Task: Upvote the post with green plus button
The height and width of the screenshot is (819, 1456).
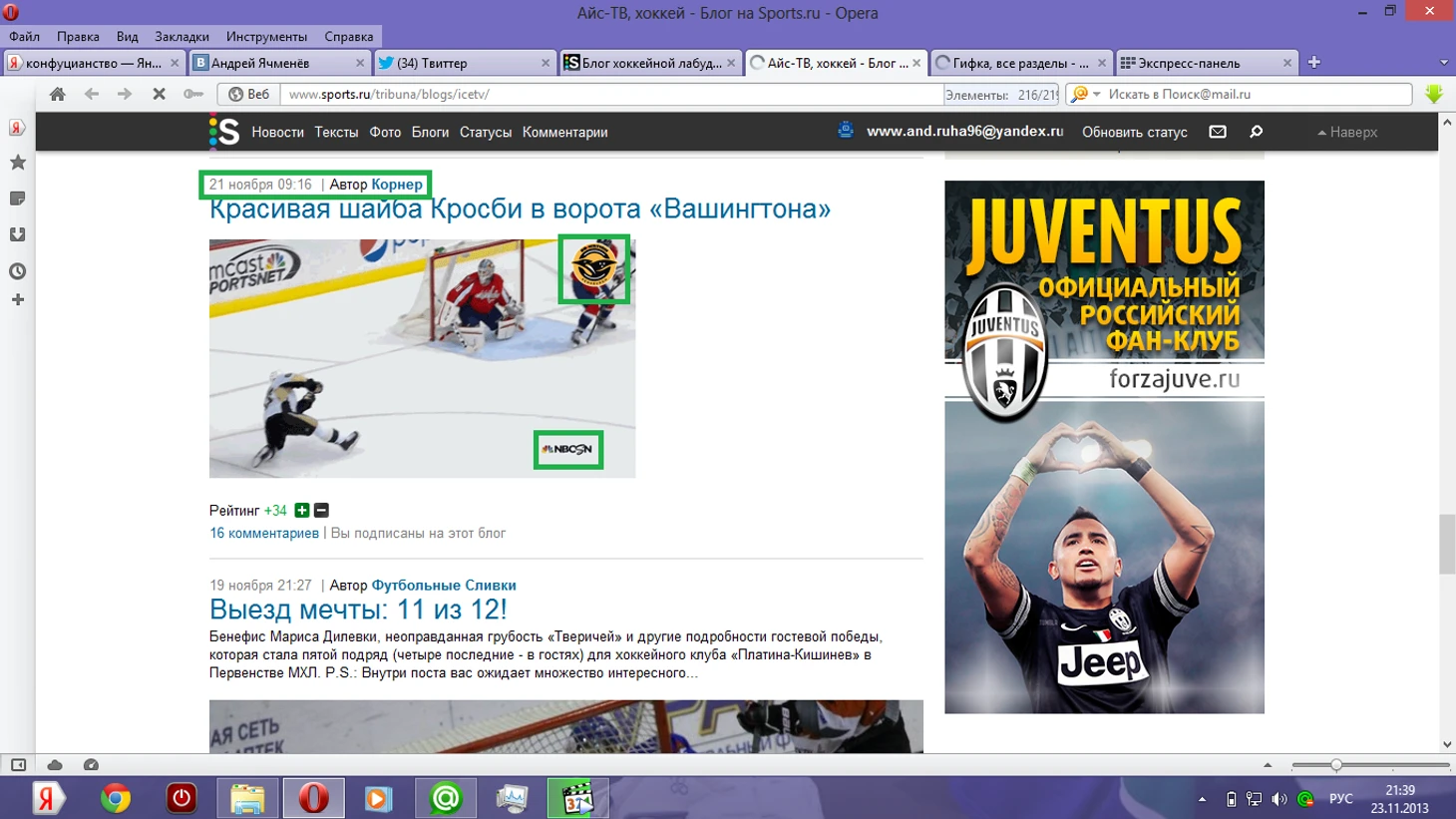Action: pyautogui.click(x=302, y=511)
